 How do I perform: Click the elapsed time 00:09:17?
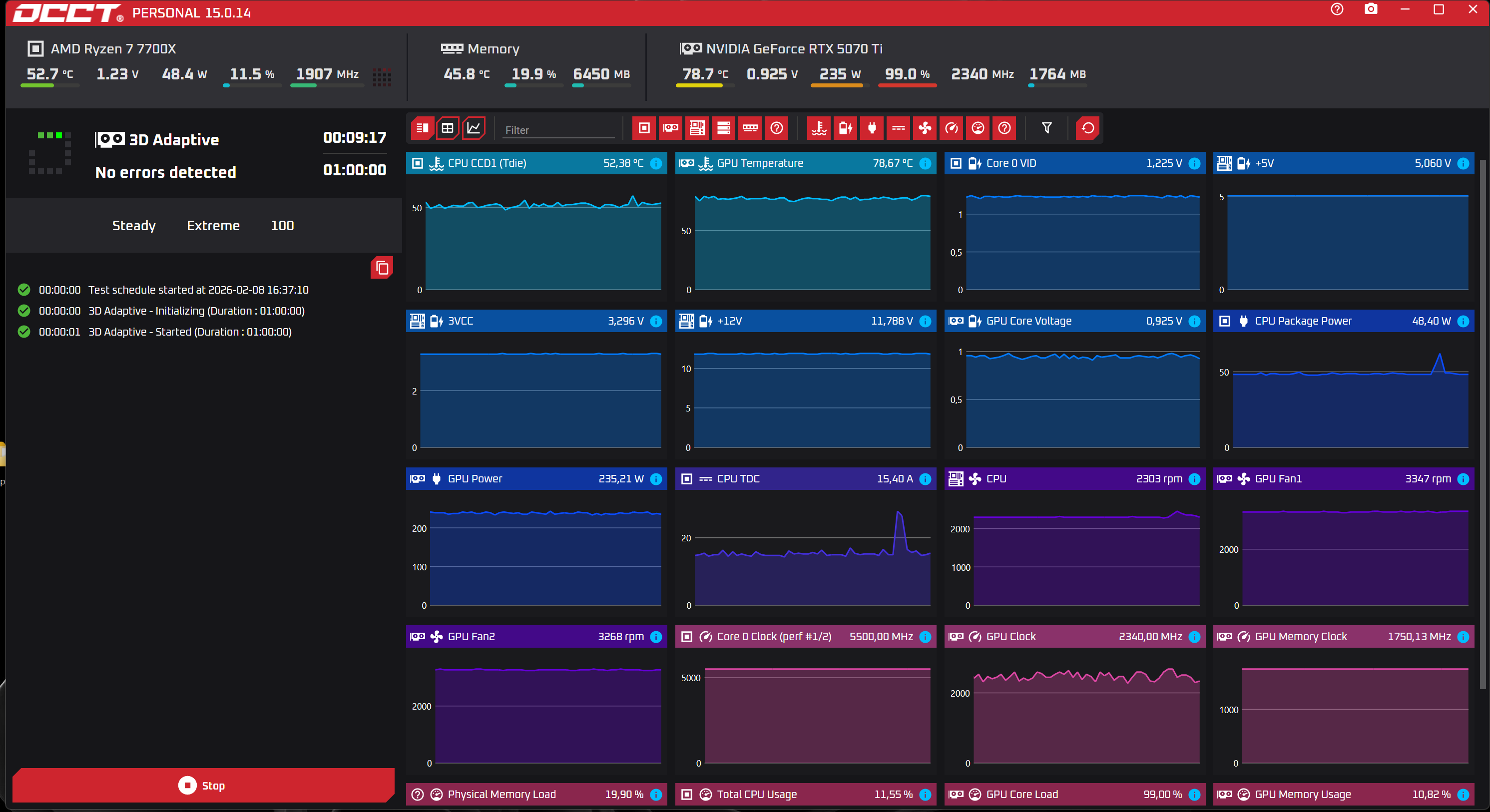coord(355,138)
